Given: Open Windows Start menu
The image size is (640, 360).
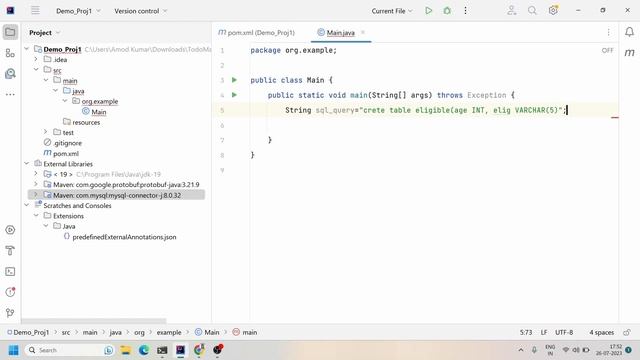Looking at the screenshot, I should click(13, 350).
